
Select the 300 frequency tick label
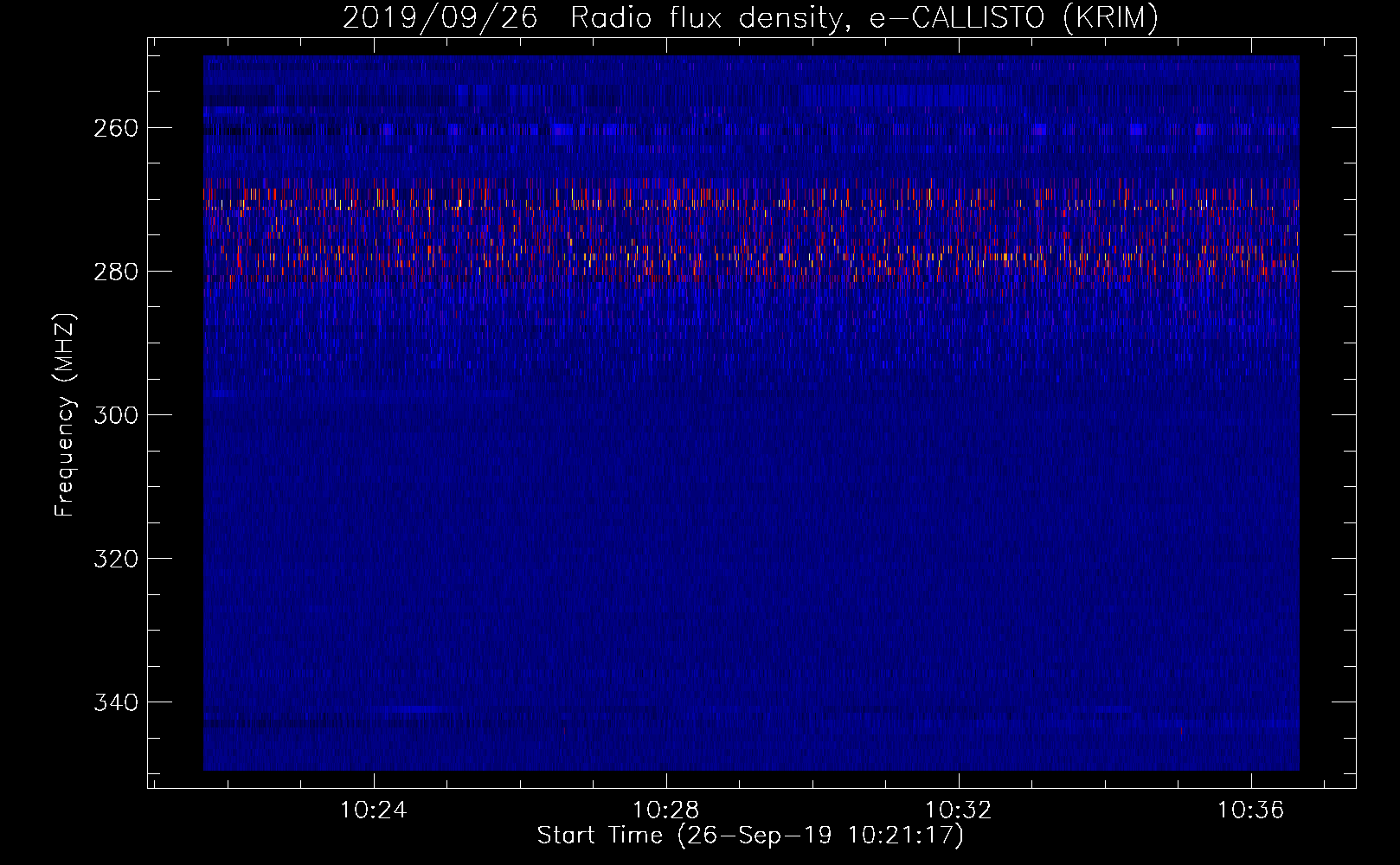[x=116, y=415]
